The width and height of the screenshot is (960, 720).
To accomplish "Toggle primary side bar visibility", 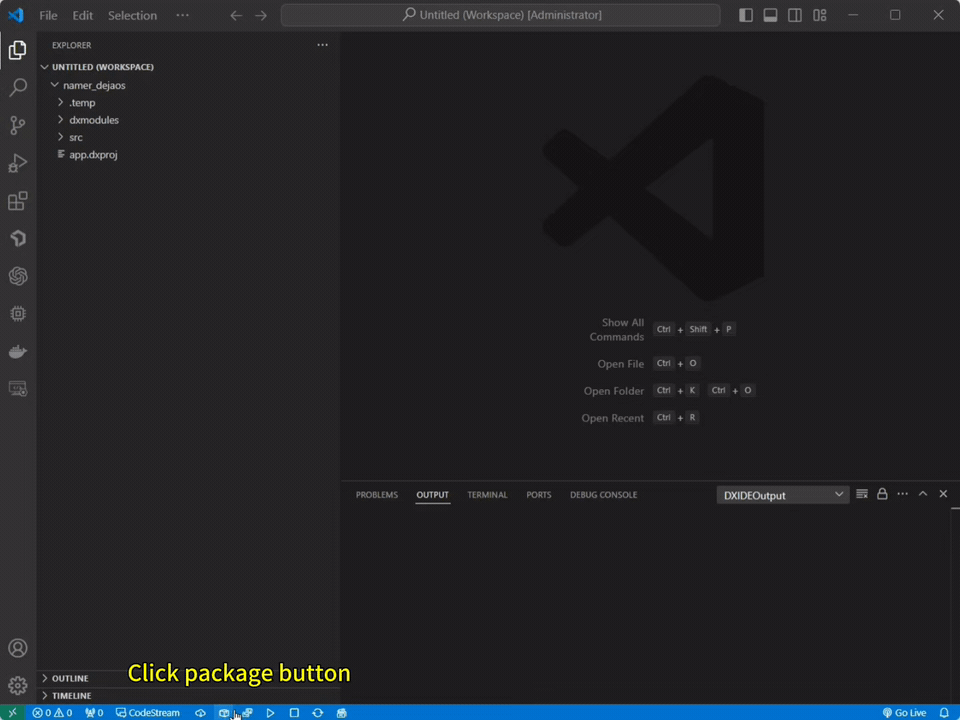I will 746,15.
